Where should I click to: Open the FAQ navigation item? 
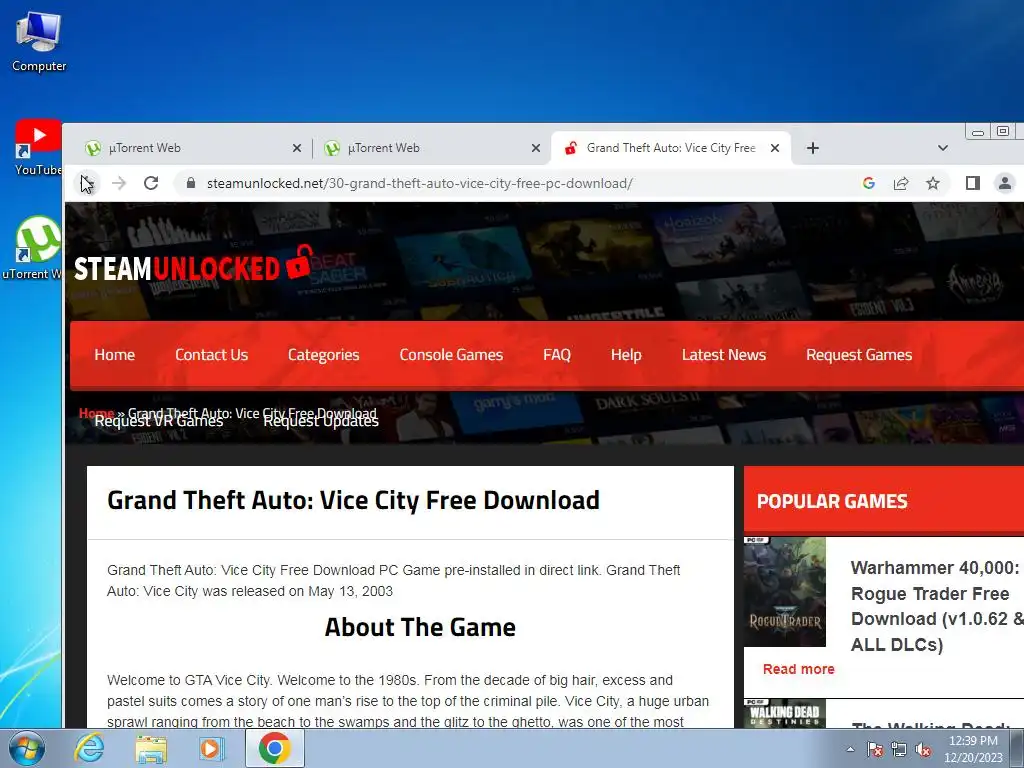557,355
